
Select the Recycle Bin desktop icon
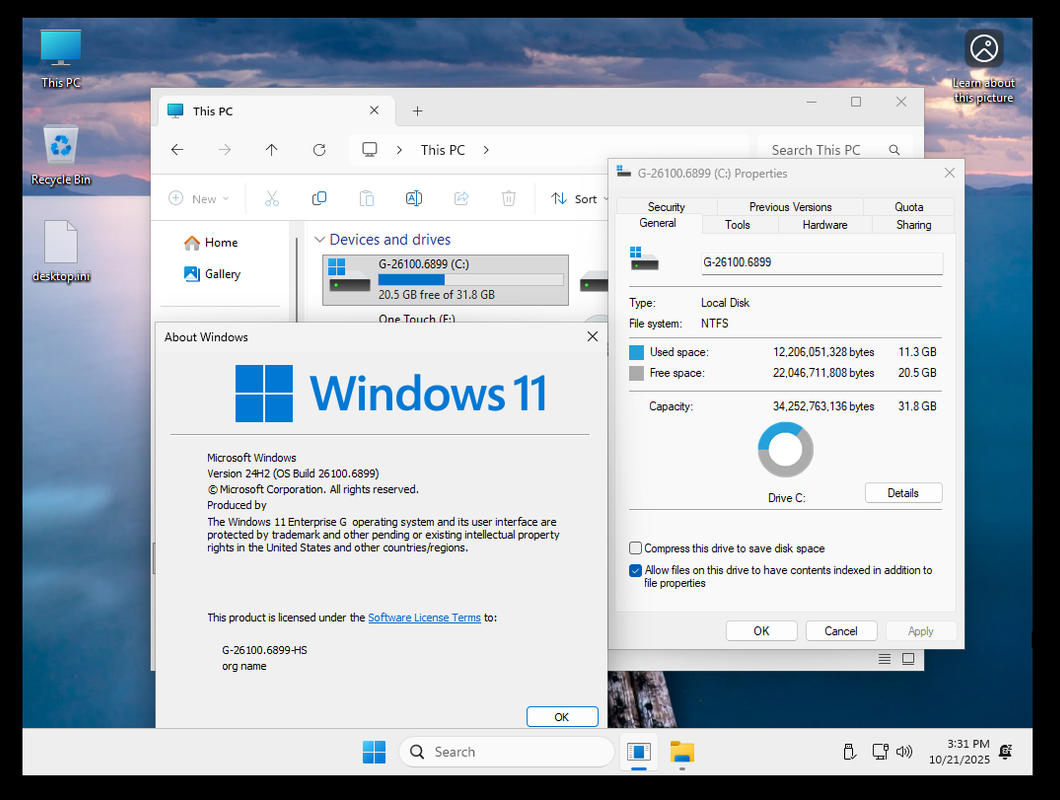click(x=61, y=156)
